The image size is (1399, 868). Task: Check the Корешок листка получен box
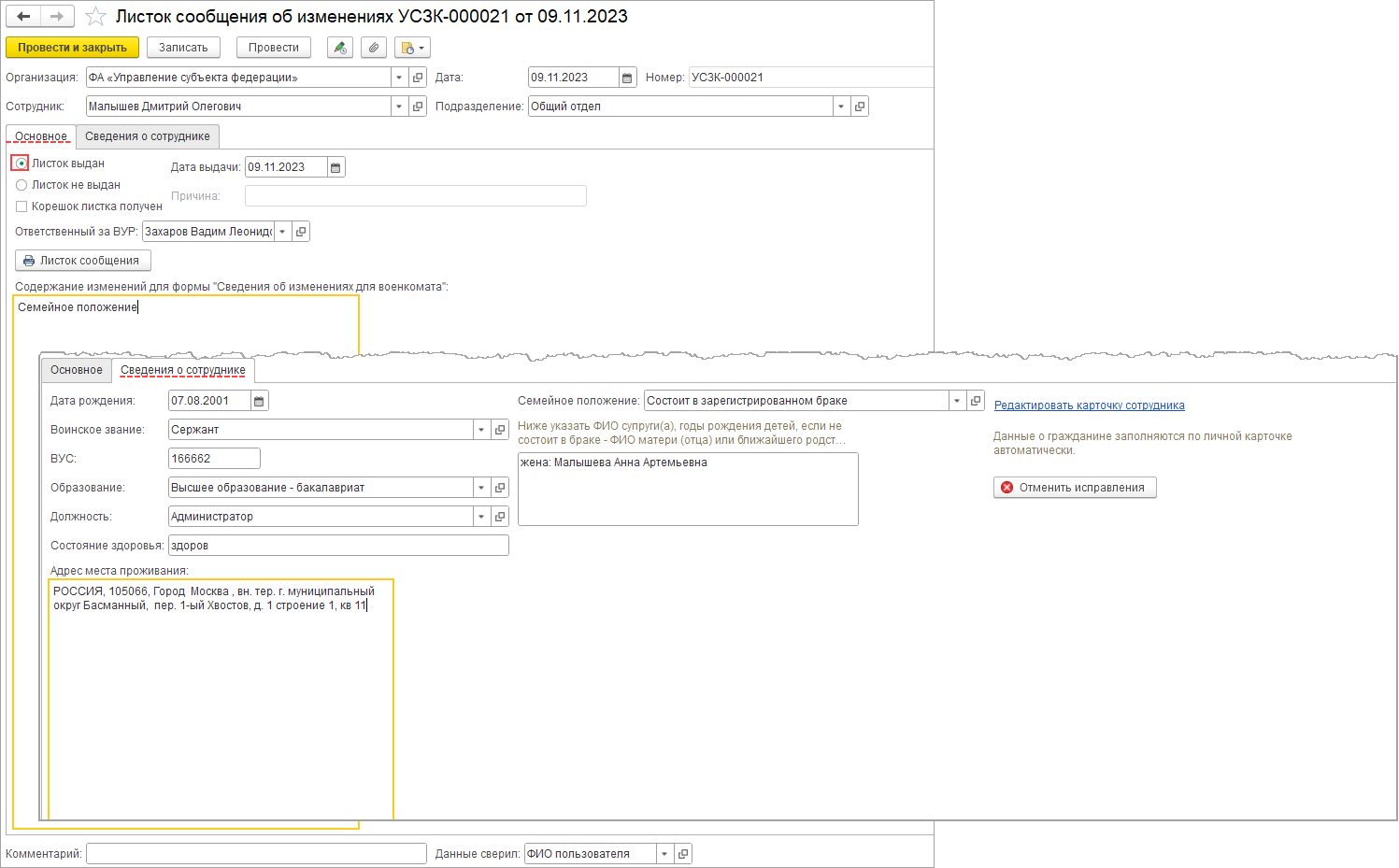21,206
